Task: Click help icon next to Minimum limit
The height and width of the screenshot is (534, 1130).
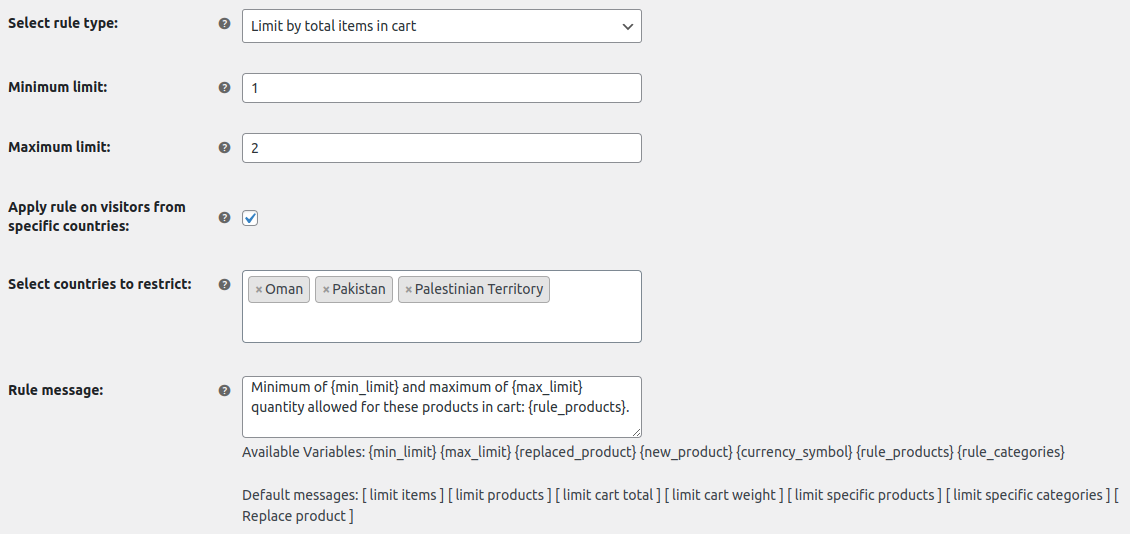Action: coord(224,88)
